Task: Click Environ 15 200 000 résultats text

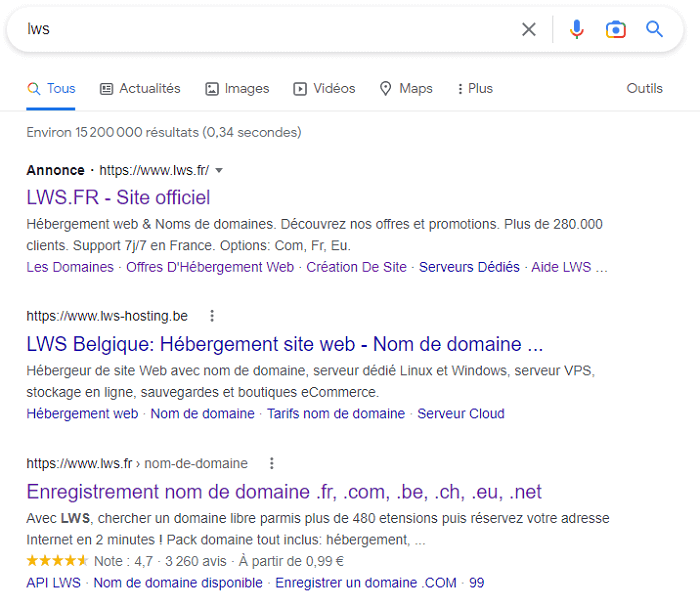Action: tap(163, 132)
